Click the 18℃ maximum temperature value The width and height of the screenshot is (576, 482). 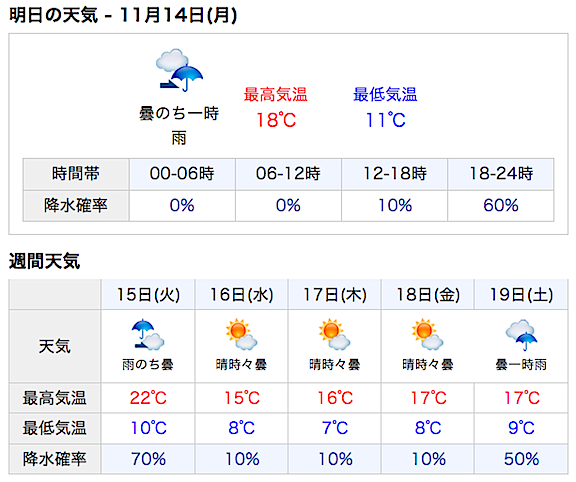tap(276, 120)
